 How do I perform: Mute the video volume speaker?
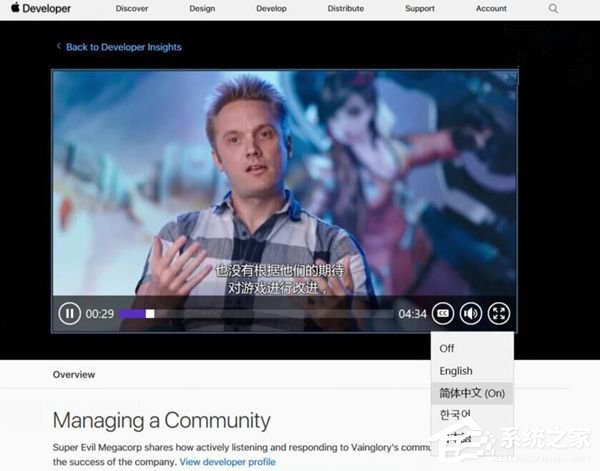(x=471, y=314)
